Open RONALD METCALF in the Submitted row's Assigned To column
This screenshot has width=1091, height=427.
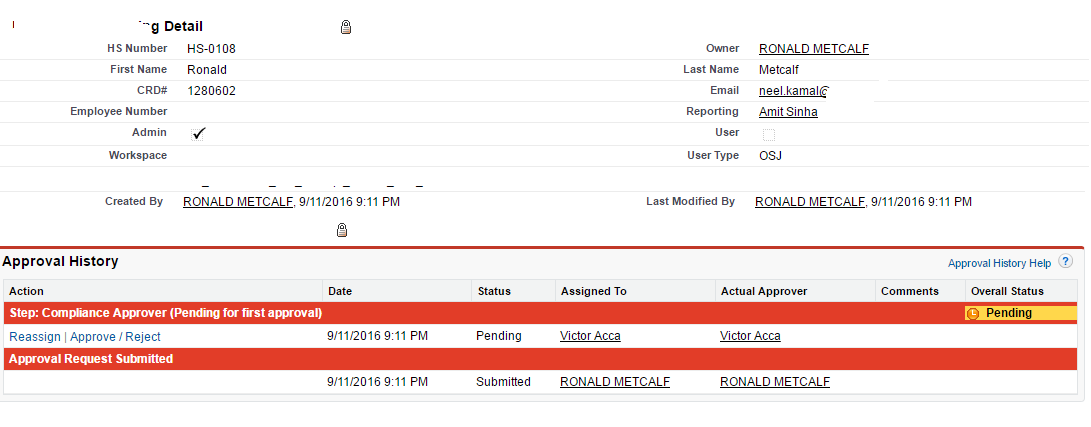point(615,382)
